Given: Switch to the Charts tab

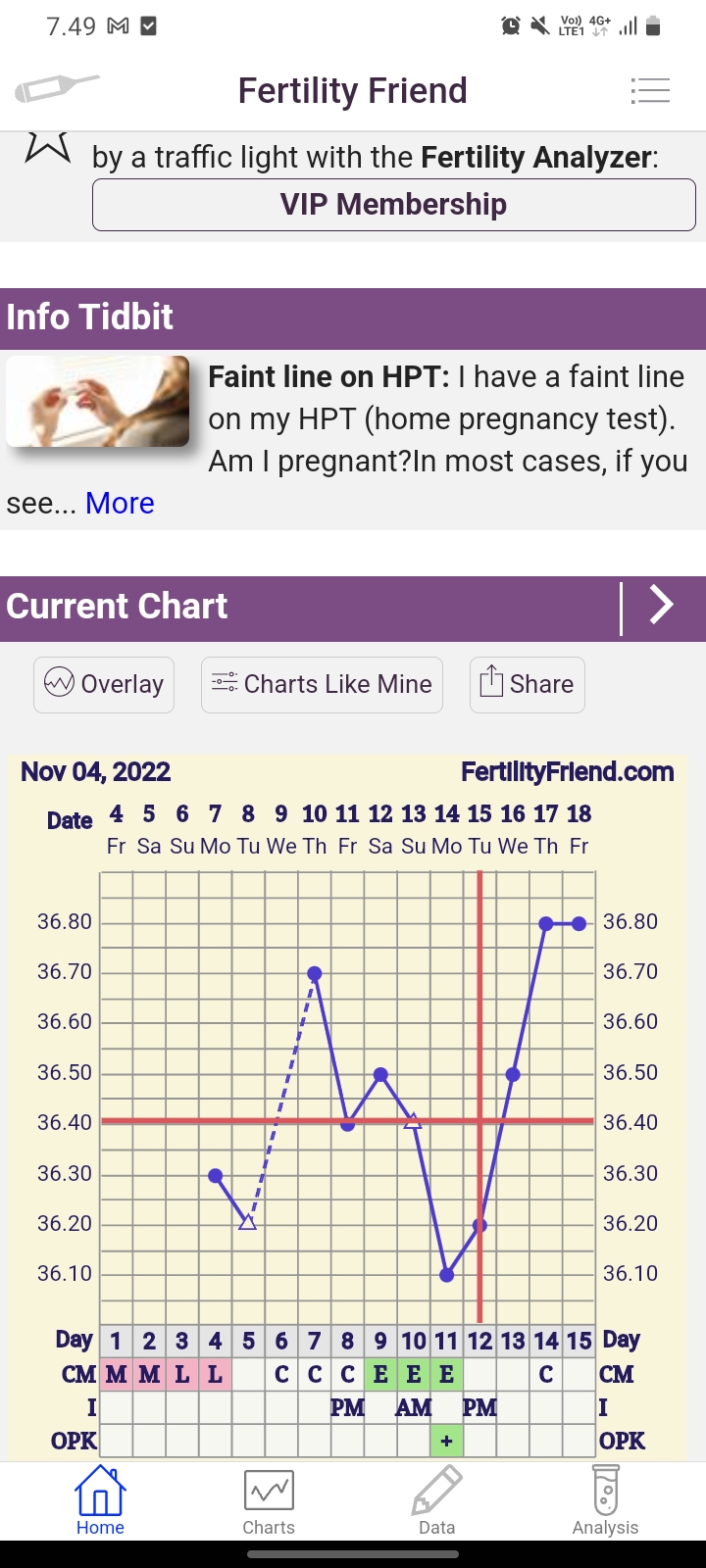Looking at the screenshot, I should pos(269,1500).
